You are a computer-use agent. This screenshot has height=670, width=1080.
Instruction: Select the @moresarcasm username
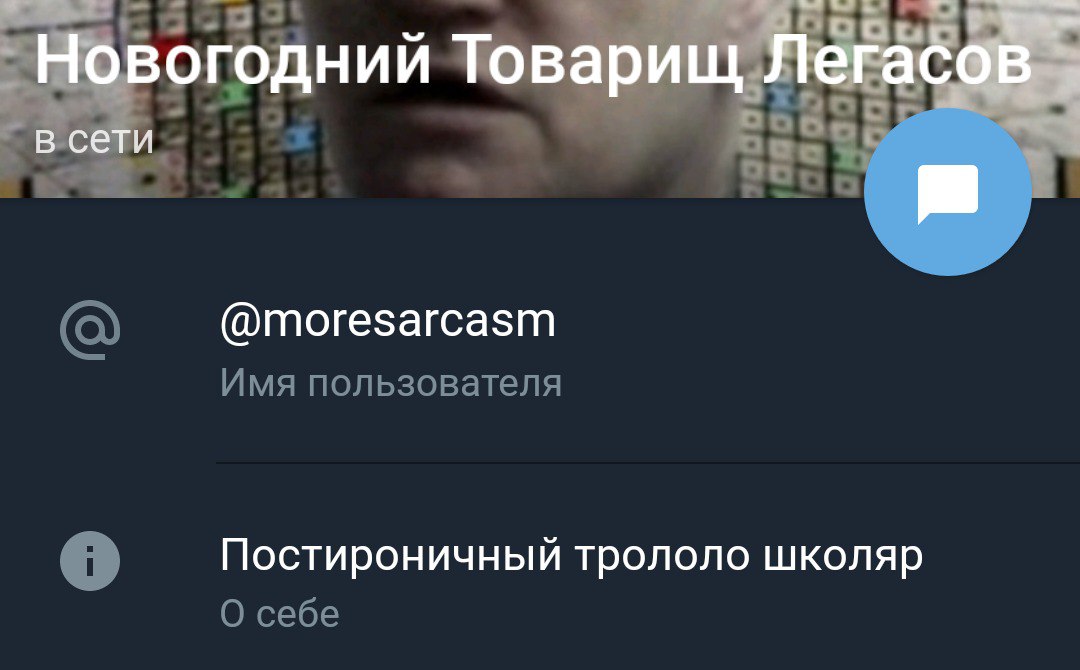(x=388, y=322)
